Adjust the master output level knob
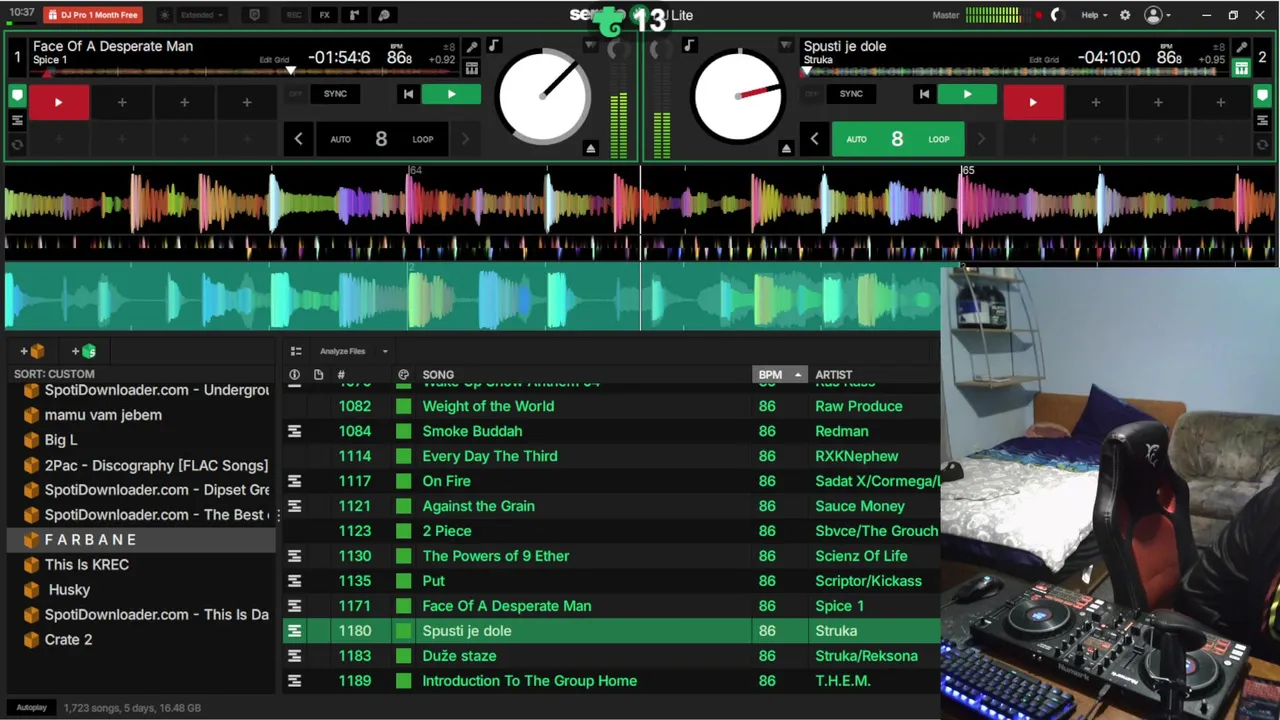Viewport: 1280px width, 720px height. coord(1055,15)
